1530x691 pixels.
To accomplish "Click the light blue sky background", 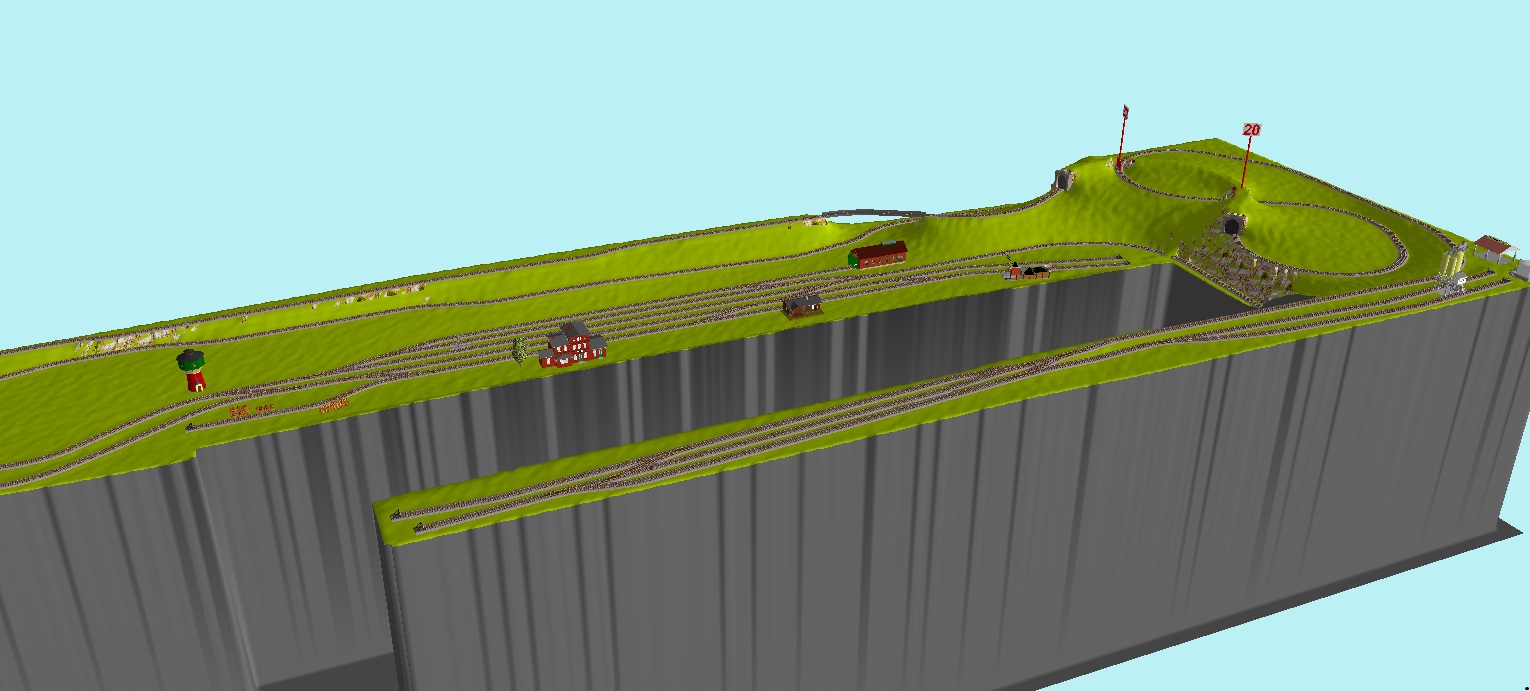I will [500, 100].
